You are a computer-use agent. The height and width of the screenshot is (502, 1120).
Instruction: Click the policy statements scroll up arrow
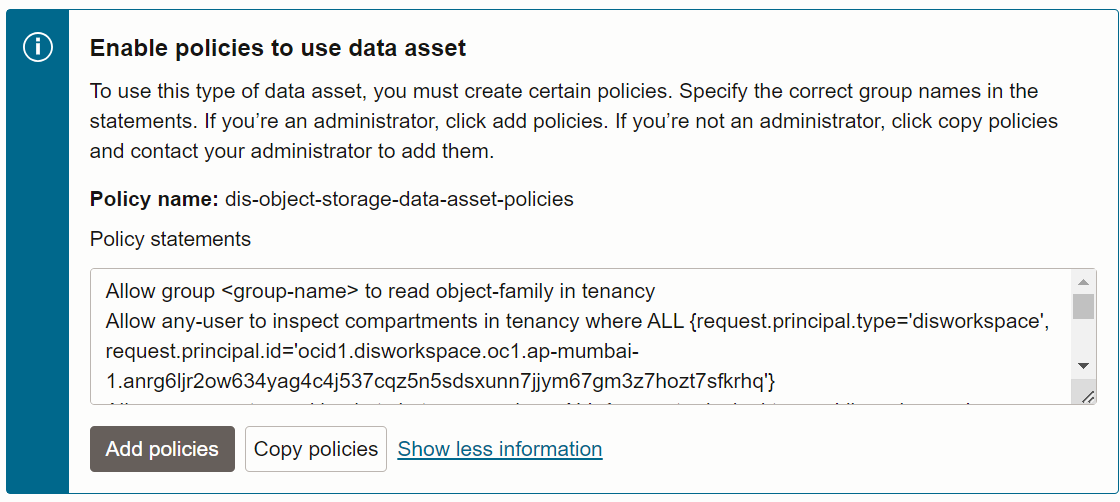(1083, 281)
